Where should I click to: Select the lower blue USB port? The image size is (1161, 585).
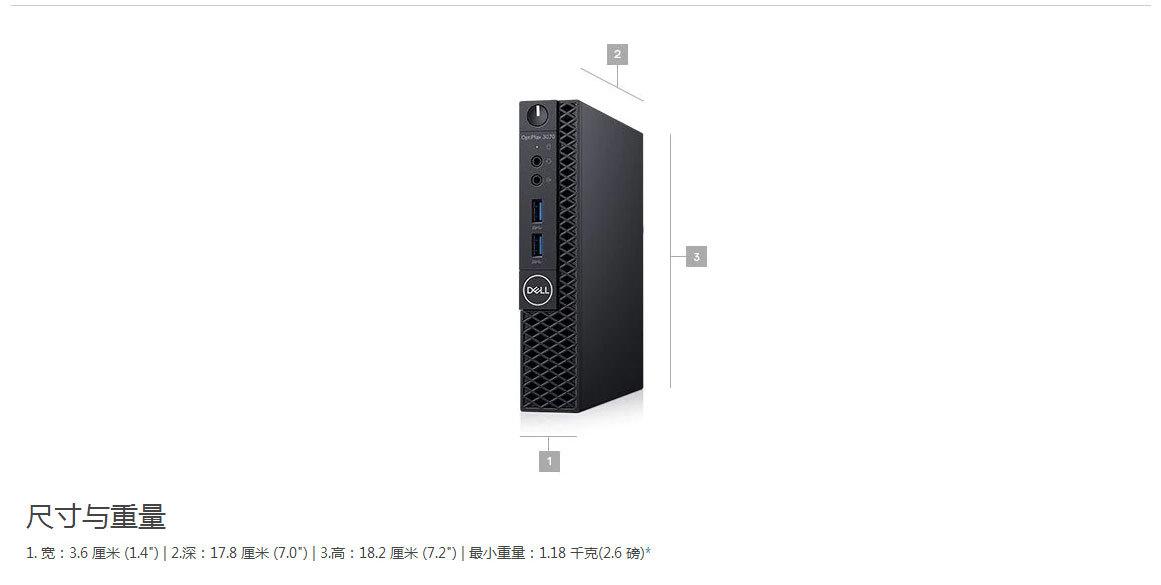[x=537, y=247]
